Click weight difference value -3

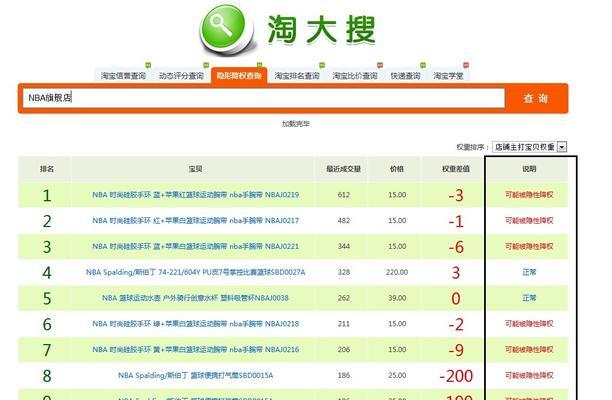click(456, 195)
